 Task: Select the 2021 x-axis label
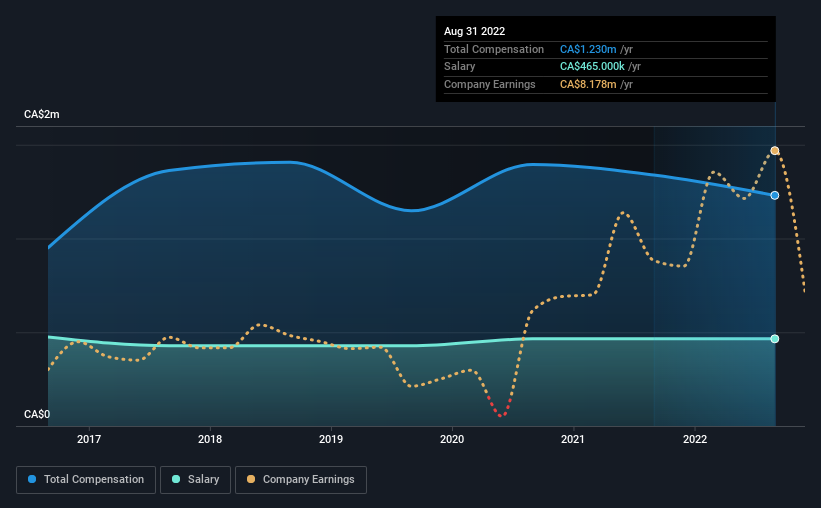pos(573,439)
